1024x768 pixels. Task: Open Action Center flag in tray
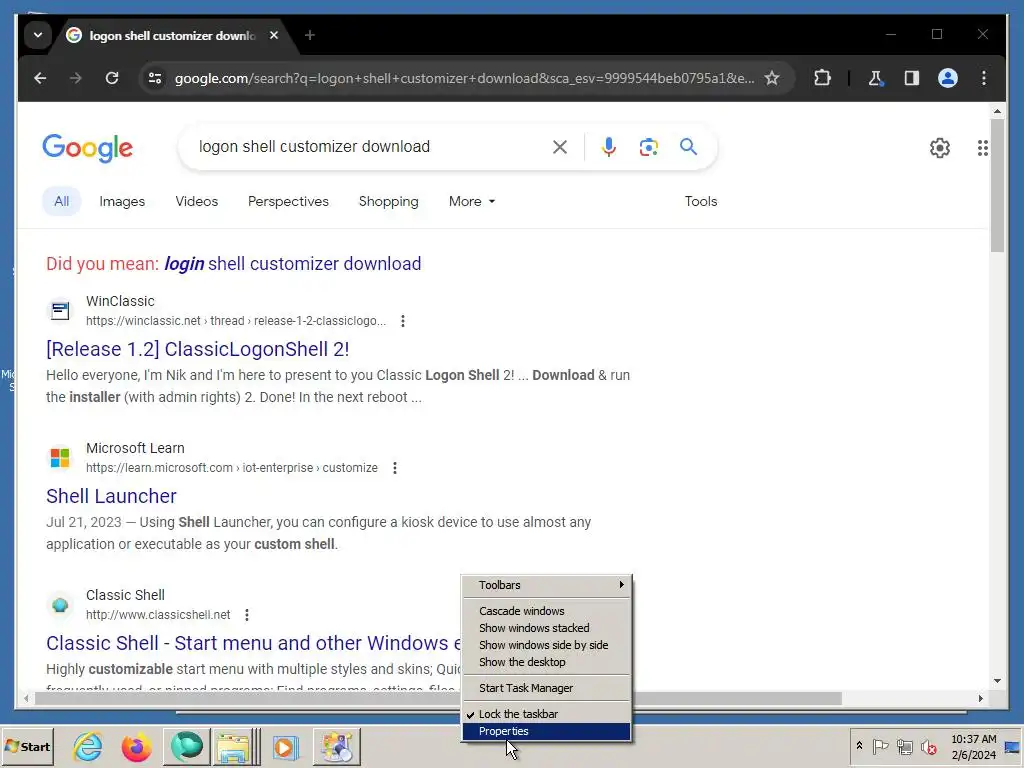tap(880, 746)
